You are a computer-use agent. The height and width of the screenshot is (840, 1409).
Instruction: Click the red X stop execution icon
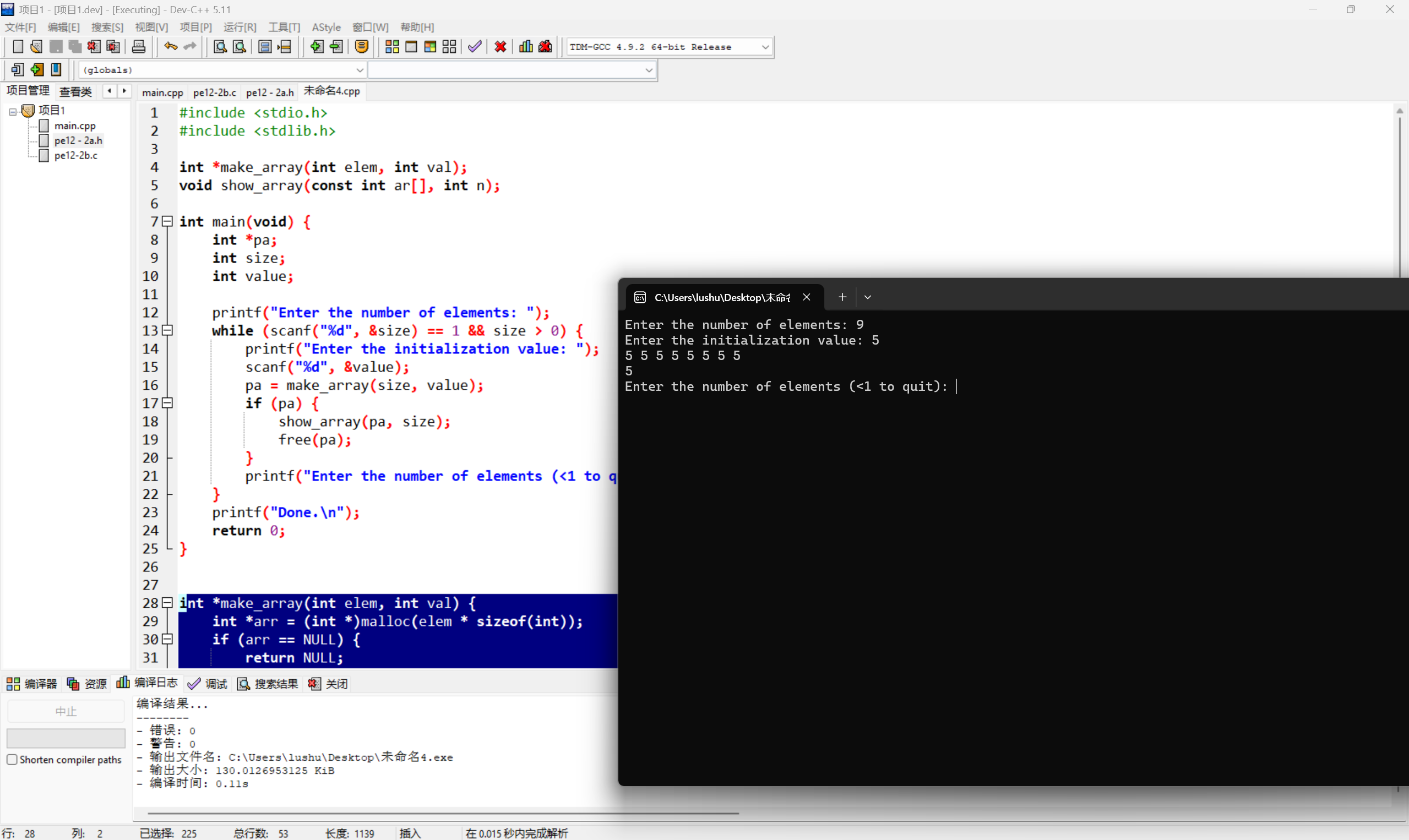coord(501,47)
